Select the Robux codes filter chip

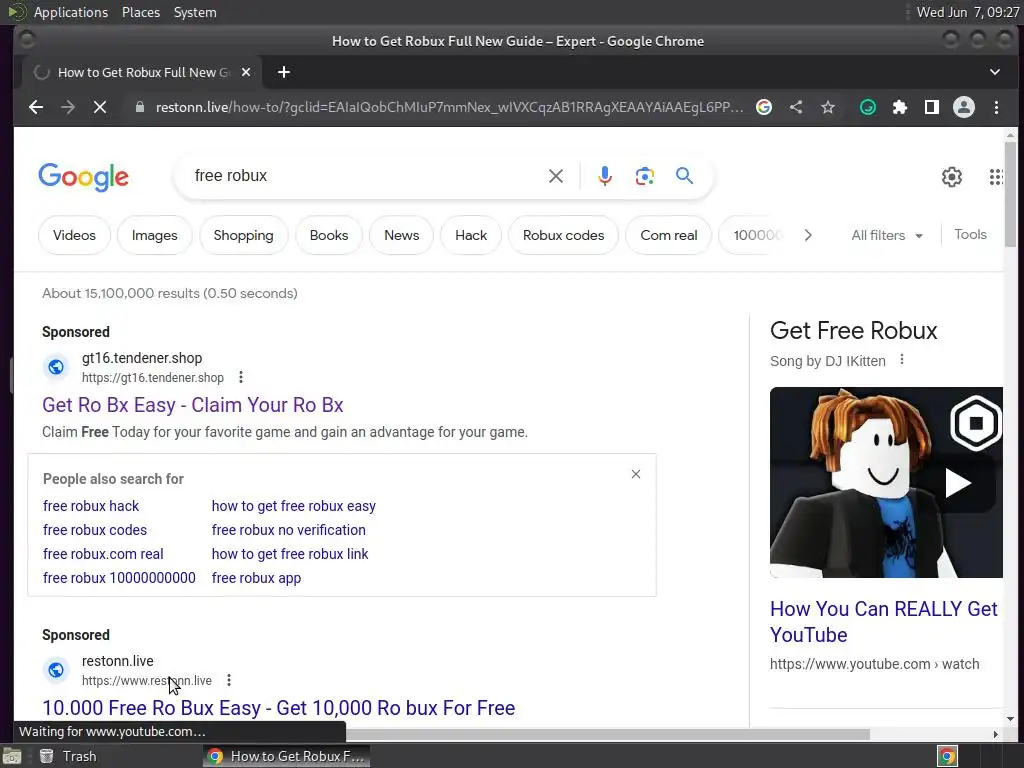point(564,235)
